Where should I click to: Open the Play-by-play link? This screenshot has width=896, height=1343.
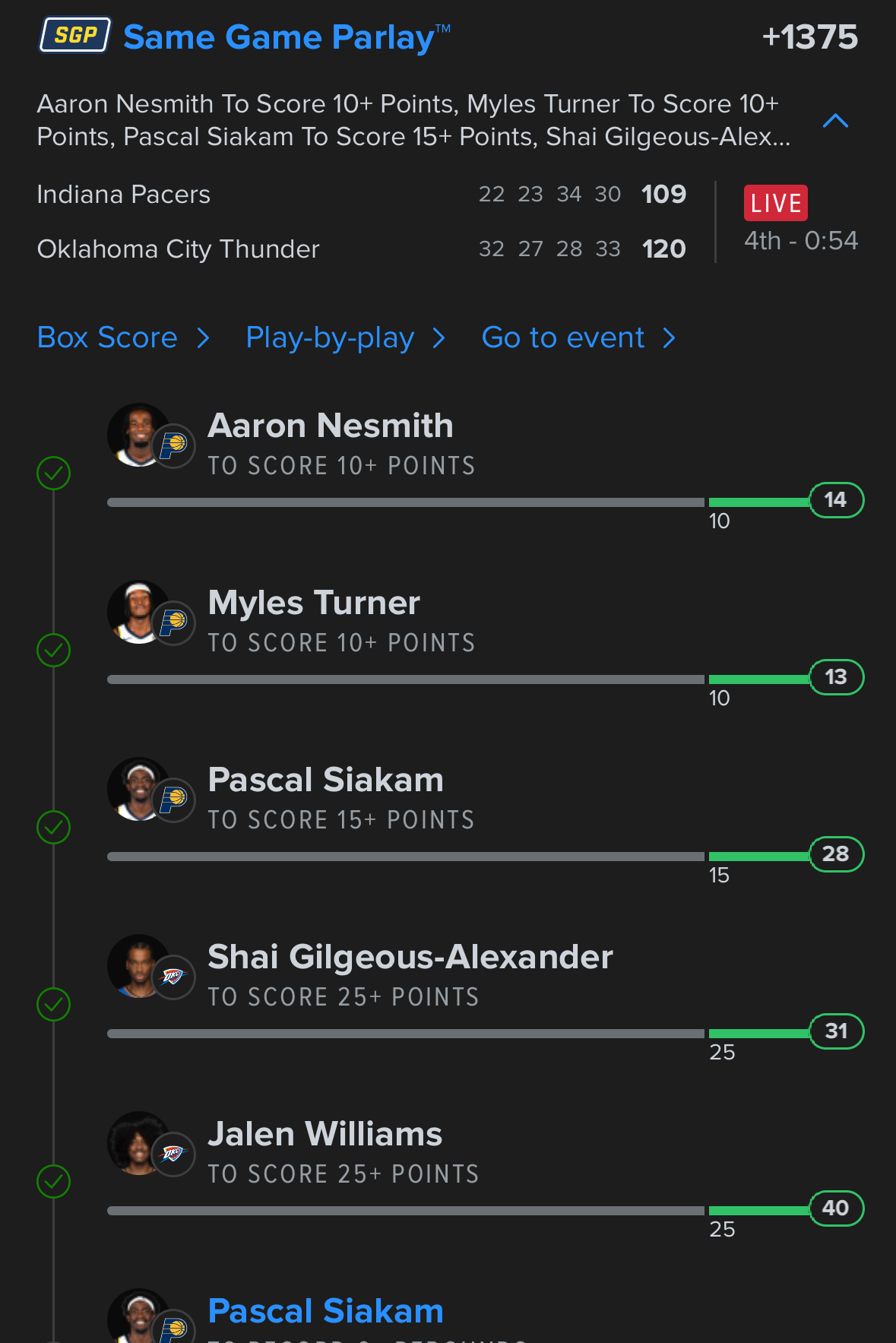coord(330,337)
